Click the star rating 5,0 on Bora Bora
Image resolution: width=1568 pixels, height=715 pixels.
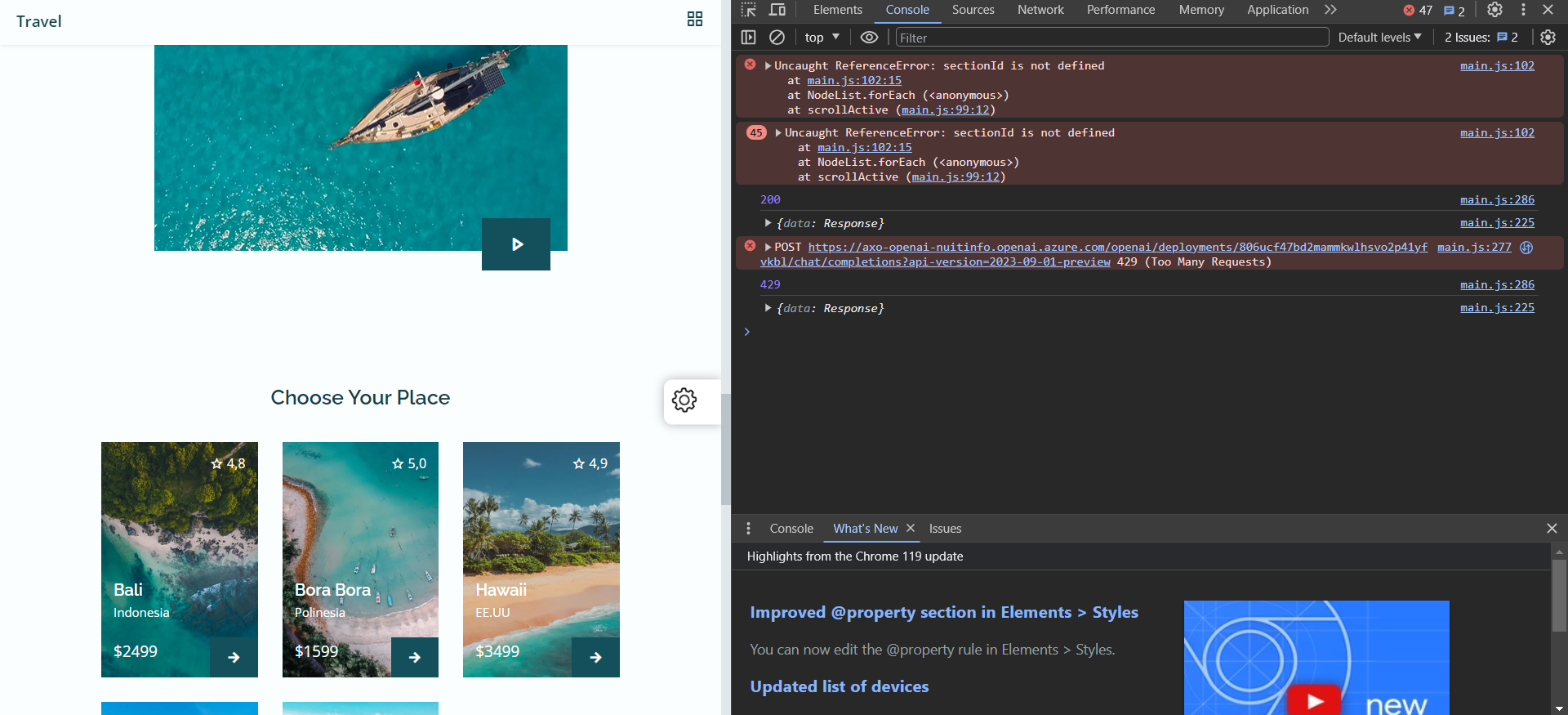click(409, 463)
